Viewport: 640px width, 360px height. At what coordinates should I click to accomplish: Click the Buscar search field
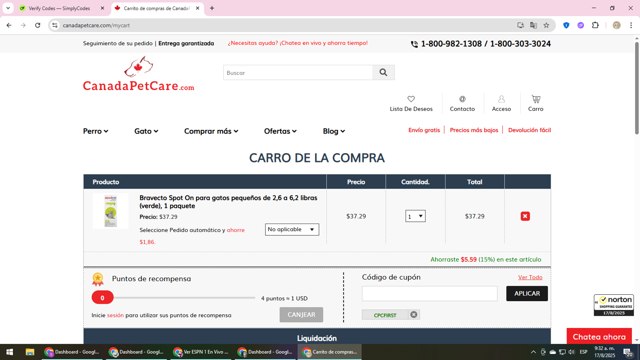298,73
